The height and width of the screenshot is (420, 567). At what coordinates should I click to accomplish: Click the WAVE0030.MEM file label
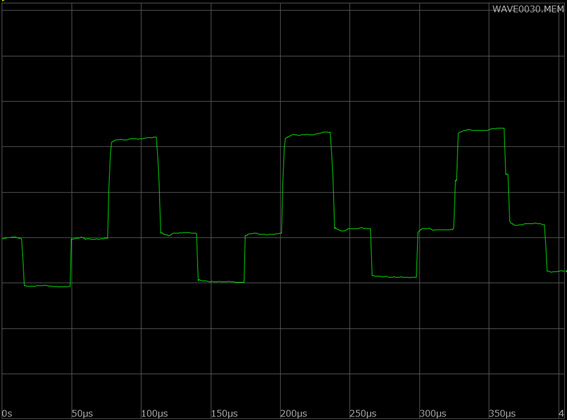pos(528,9)
